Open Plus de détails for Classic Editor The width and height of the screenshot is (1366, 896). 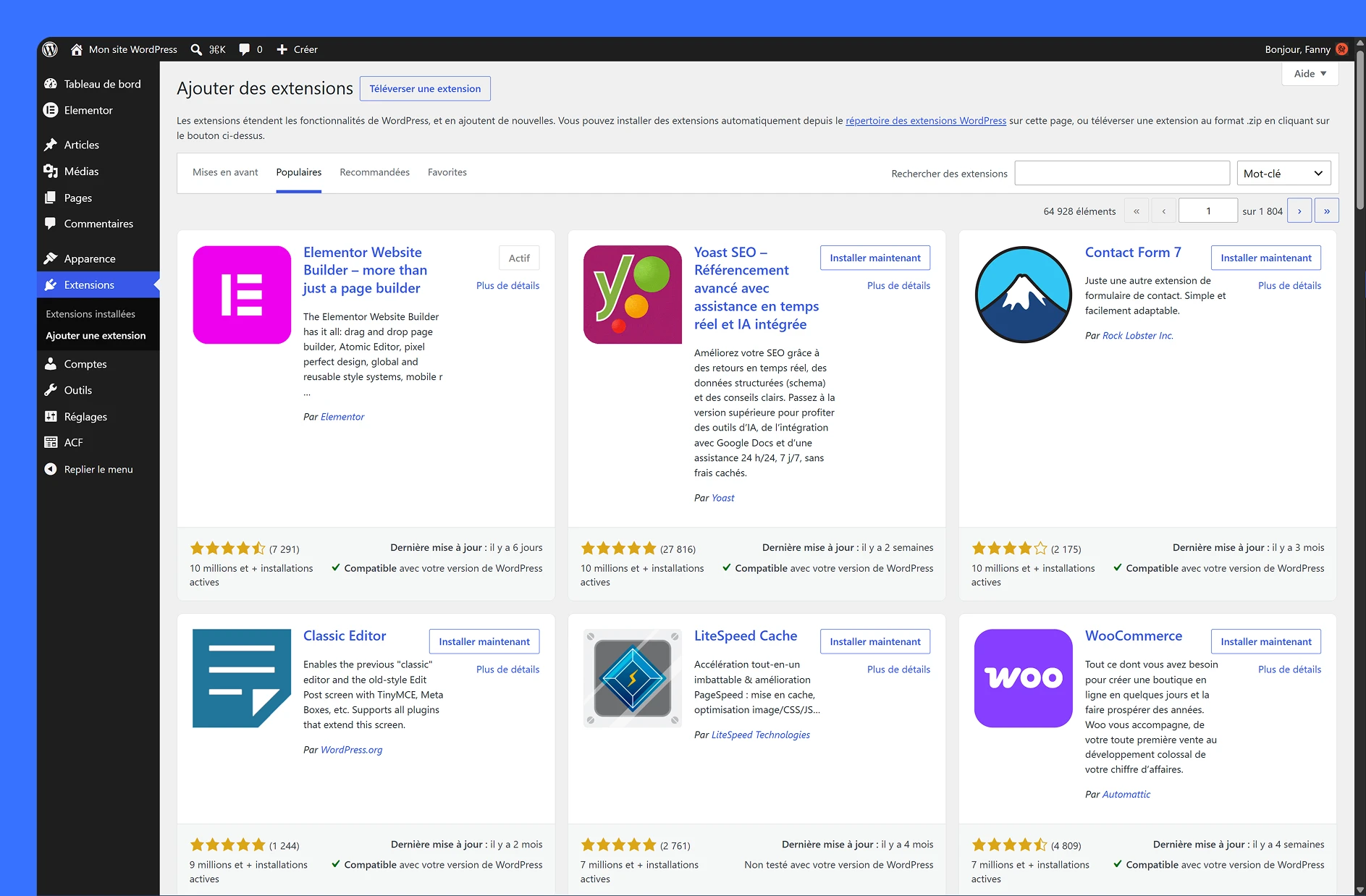[507, 669]
